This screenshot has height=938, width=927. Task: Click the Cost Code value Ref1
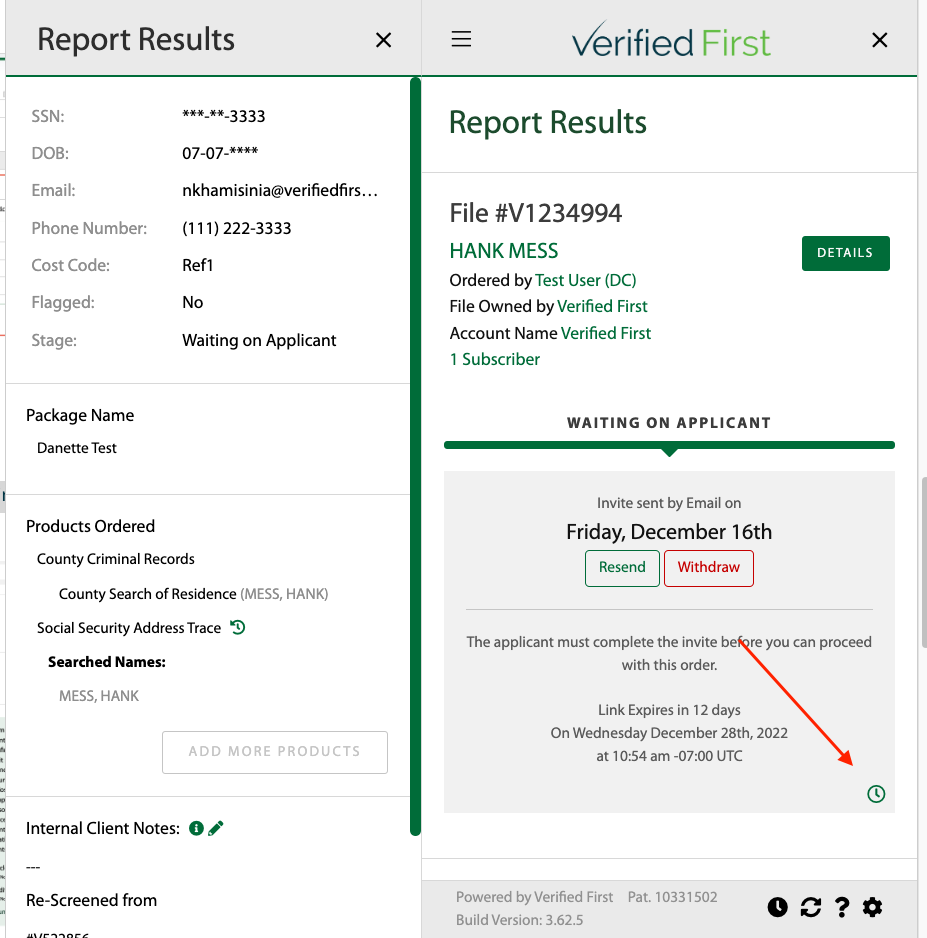(197, 265)
